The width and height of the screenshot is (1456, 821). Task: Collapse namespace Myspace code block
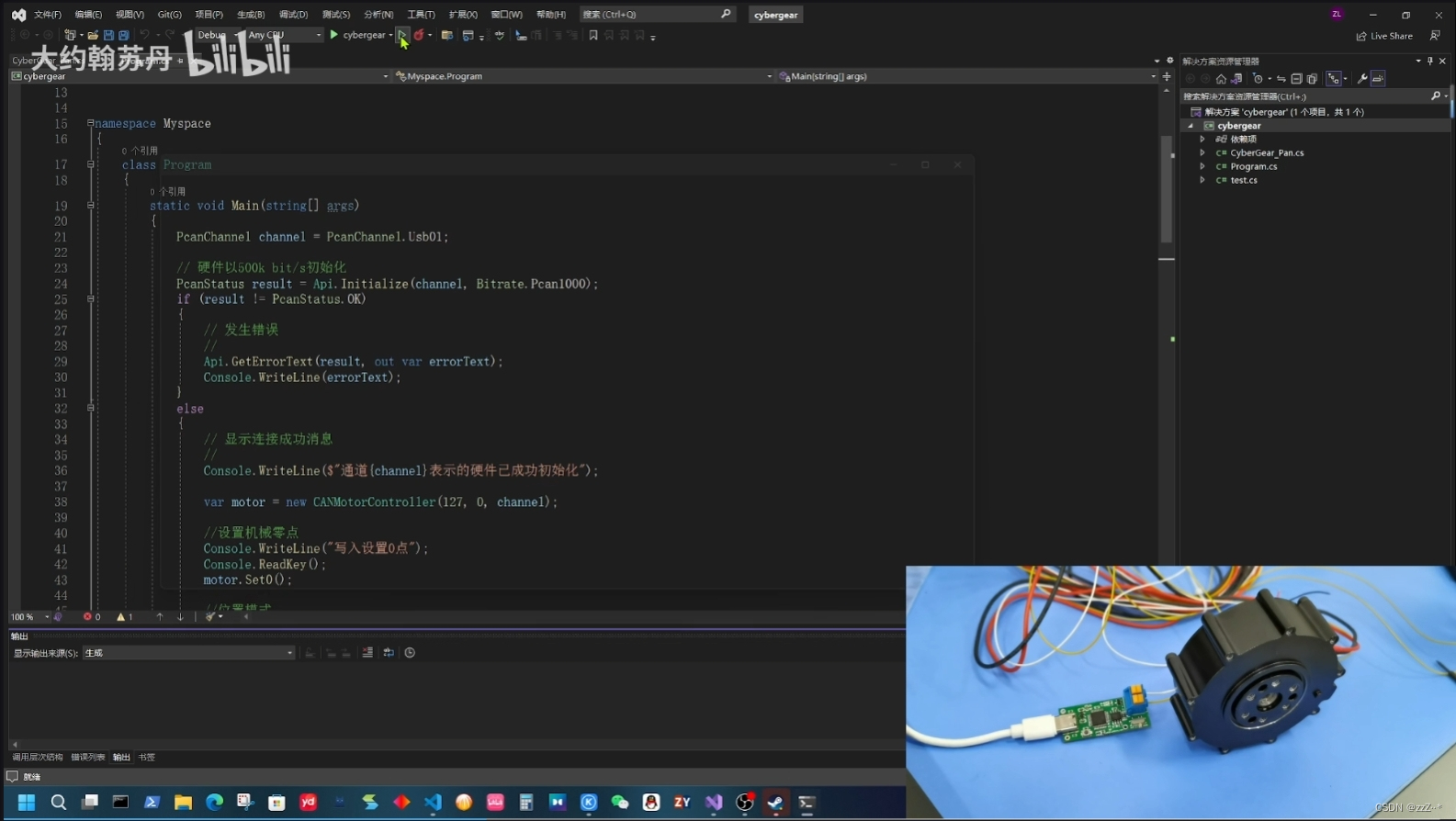point(91,123)
